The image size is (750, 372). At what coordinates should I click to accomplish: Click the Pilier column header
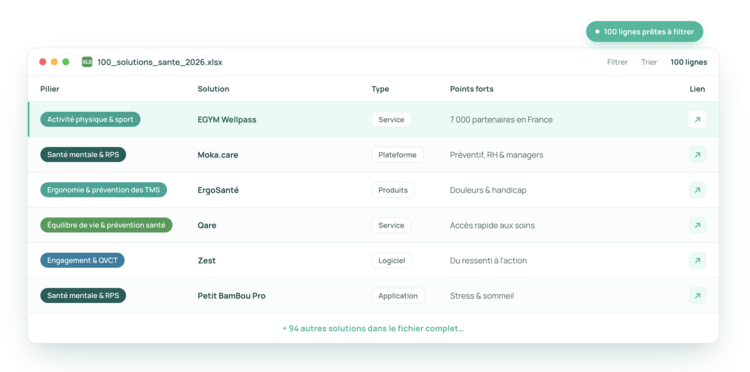click(50, 89)
